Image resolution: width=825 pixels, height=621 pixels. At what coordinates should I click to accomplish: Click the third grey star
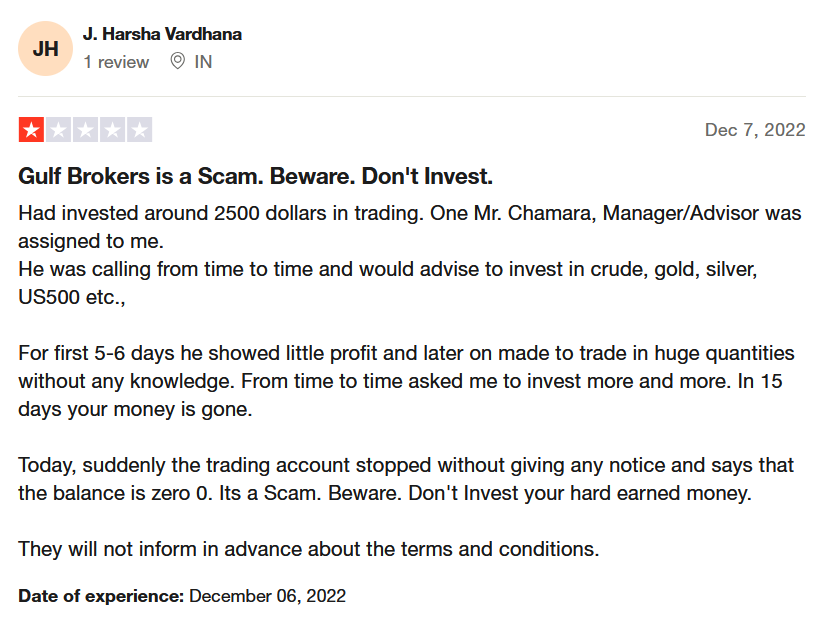85,129
